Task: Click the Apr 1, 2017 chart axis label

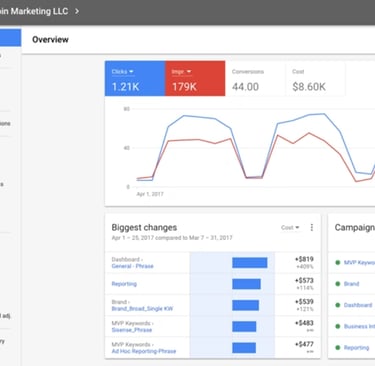Action: click(150, 194)
